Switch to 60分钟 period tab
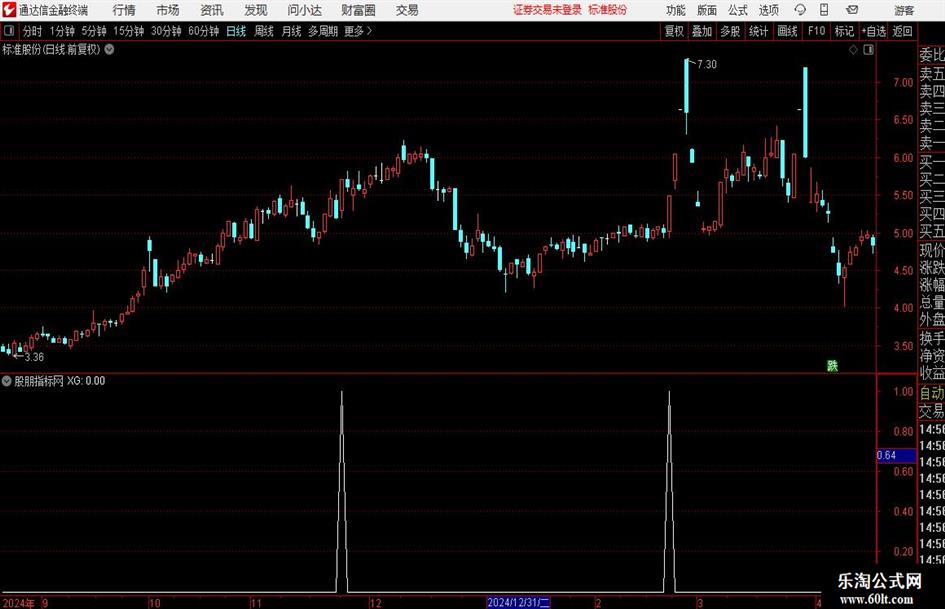The height and width of the screenshot is (609, 945). pyautogui.click(x=204, y=31)
